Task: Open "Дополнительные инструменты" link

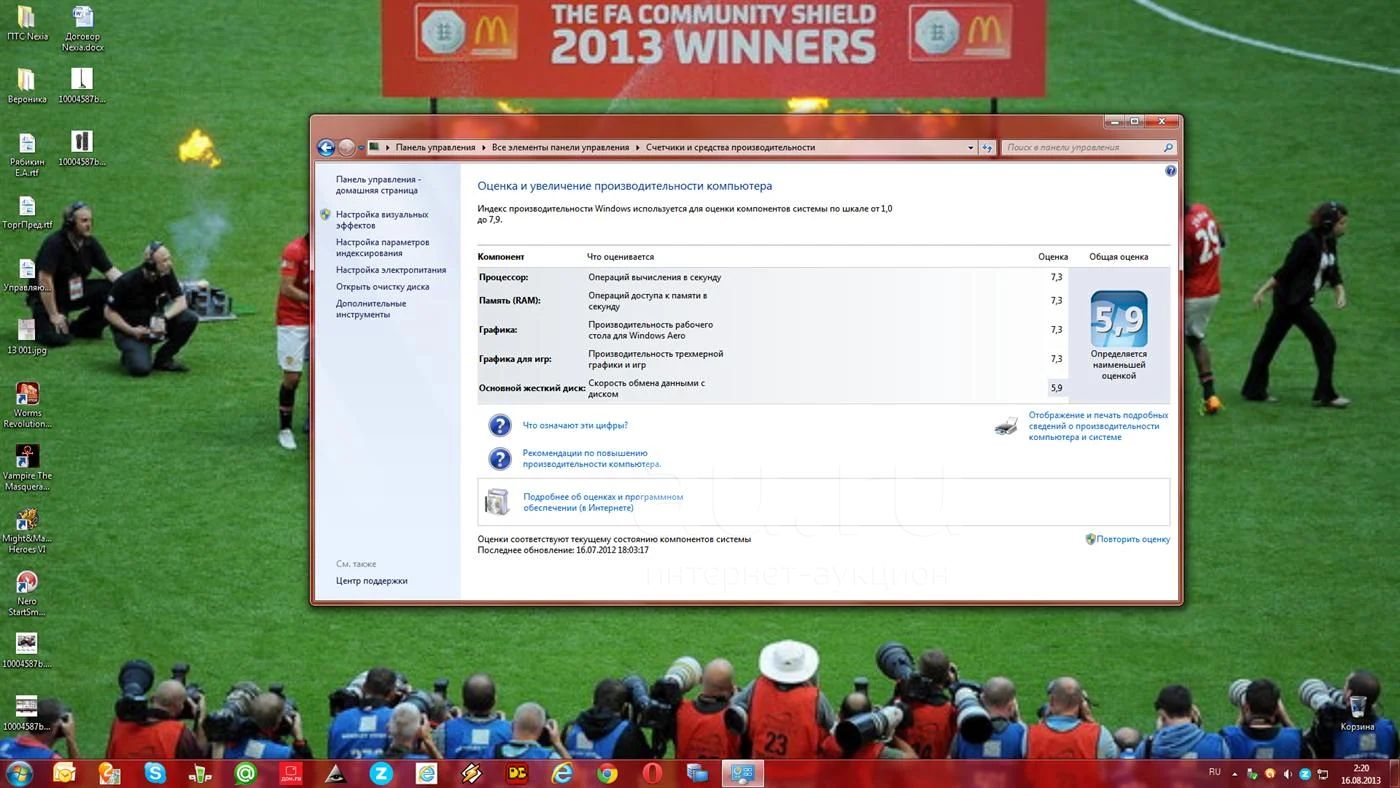Action: coord(371,309)
